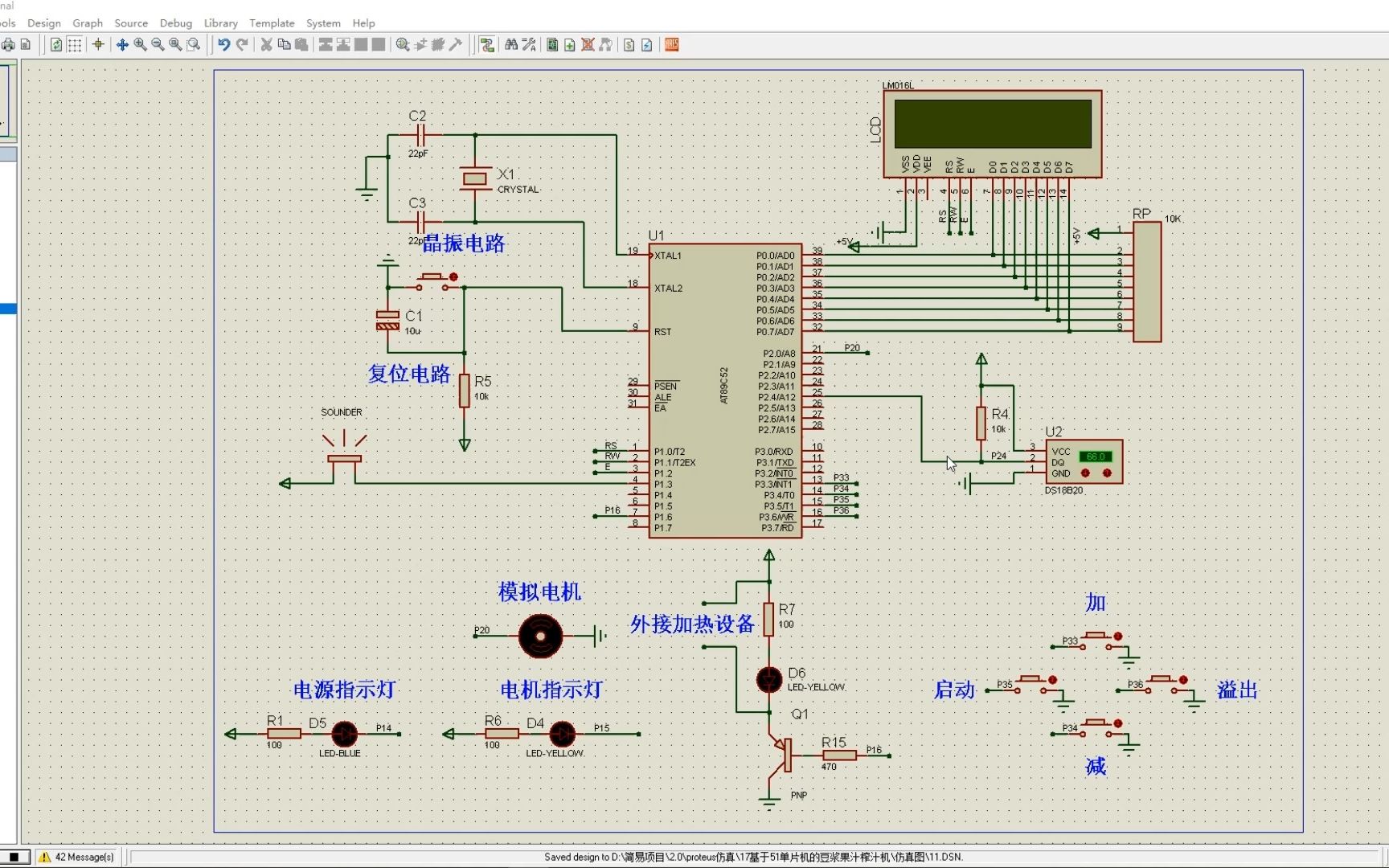Click the Block Copy icon

326,45
